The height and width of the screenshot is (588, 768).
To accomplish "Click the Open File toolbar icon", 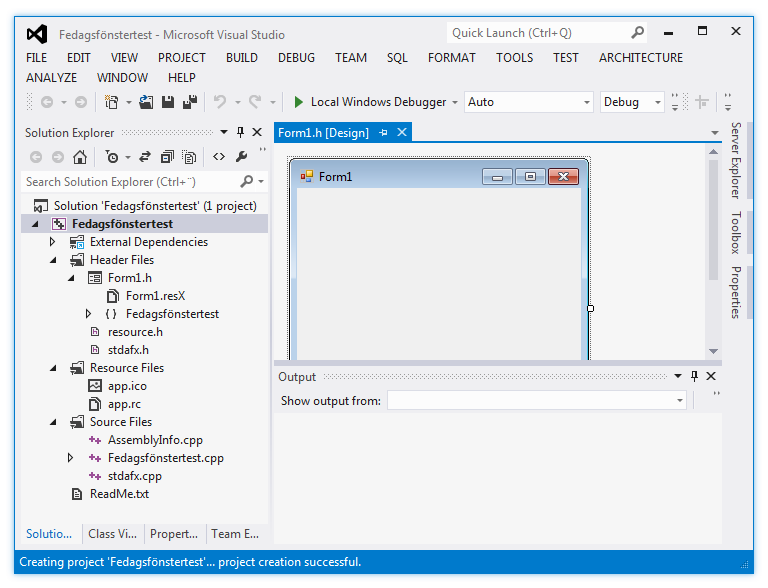I will point(146,102).
